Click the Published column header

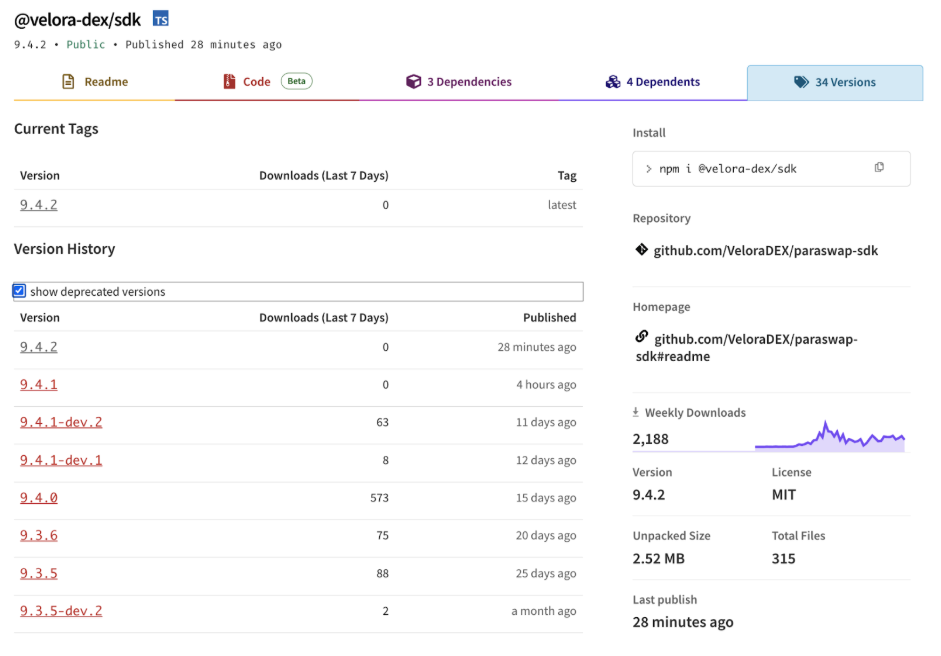click(x=549, y=317)
